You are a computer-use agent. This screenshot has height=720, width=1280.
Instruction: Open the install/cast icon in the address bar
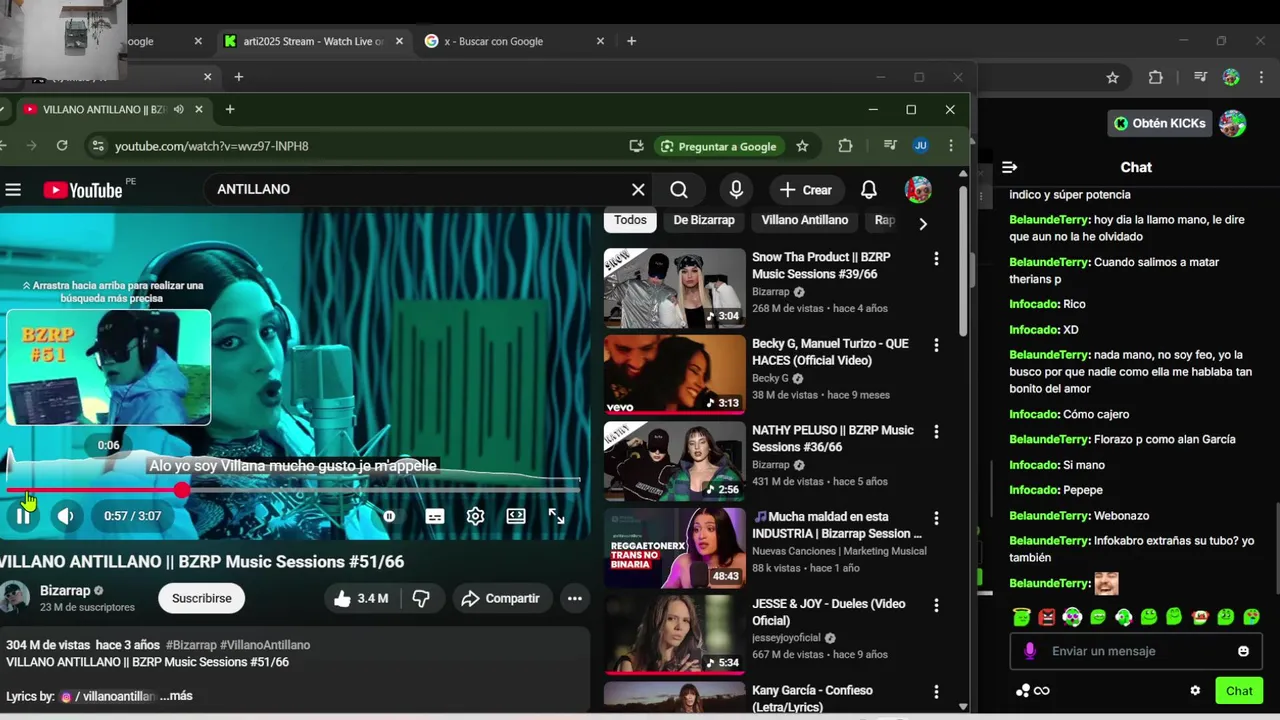pos(636,146)
